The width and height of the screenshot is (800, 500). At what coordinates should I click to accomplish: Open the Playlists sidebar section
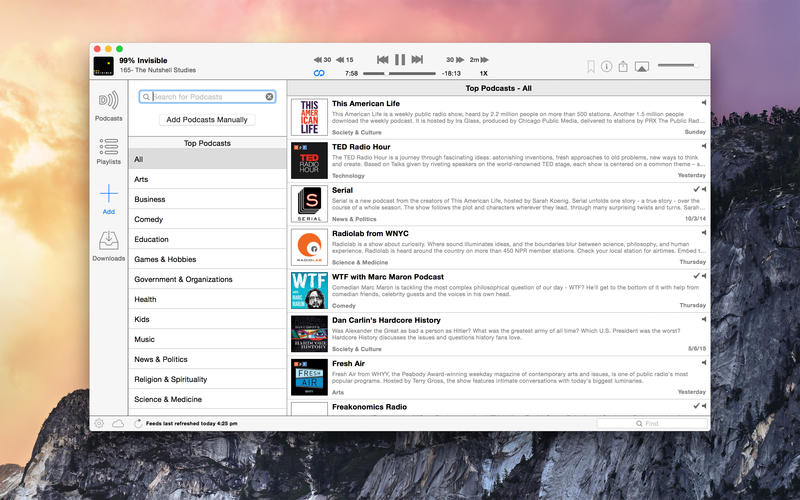point(108,150)
